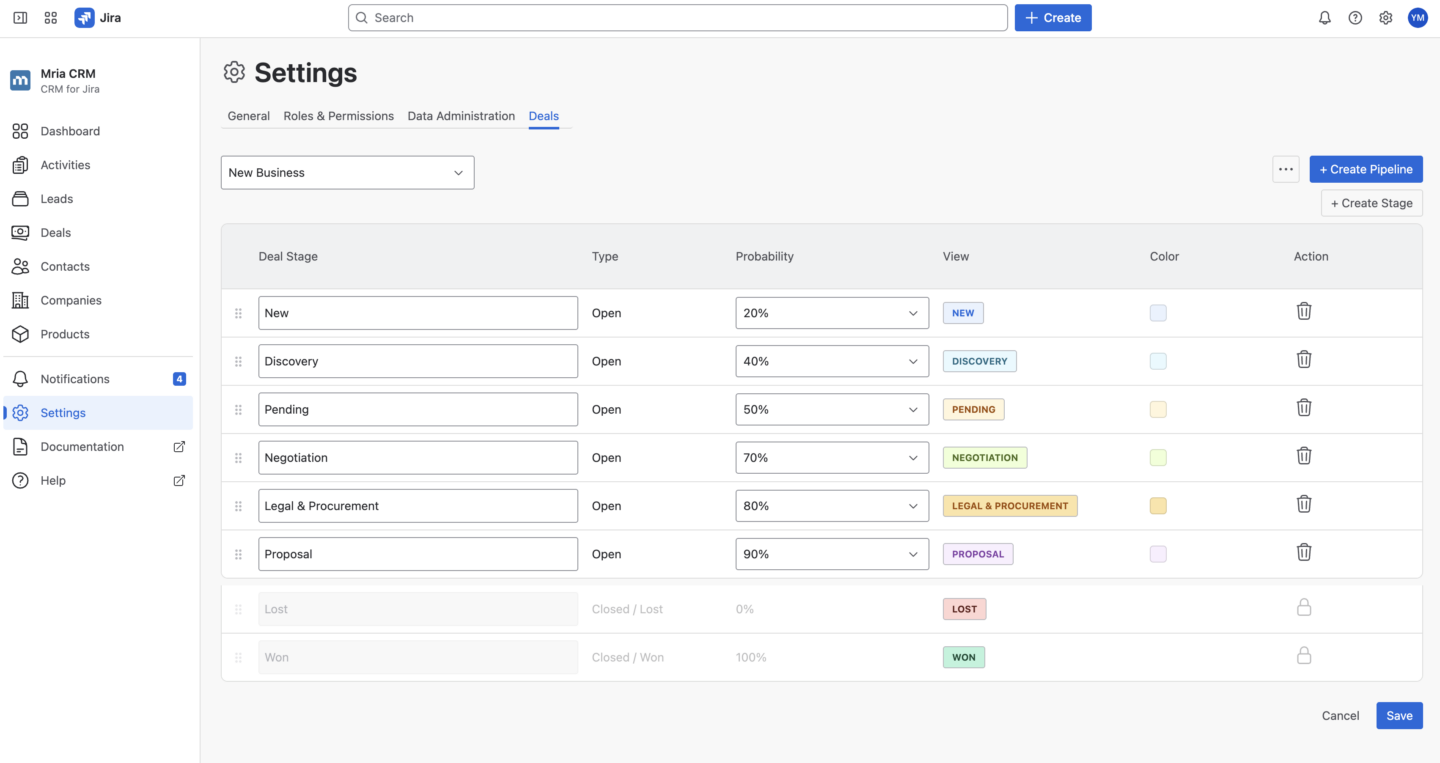The image size is (1440, 763).
Task: Click the Proposal stage name field
Action: pyautogui.click(x=418, y=553)
